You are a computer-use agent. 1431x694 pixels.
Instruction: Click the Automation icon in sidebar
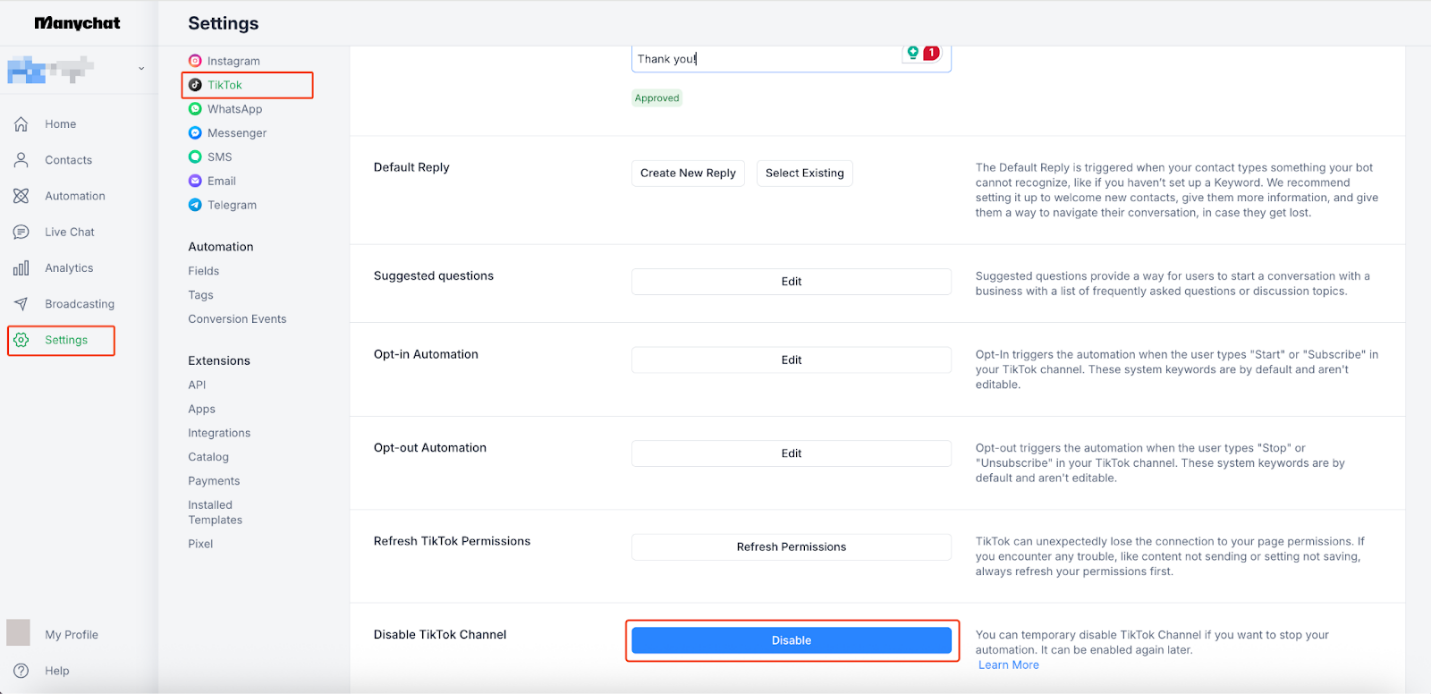pyautogui.click(x=20, y=196)
